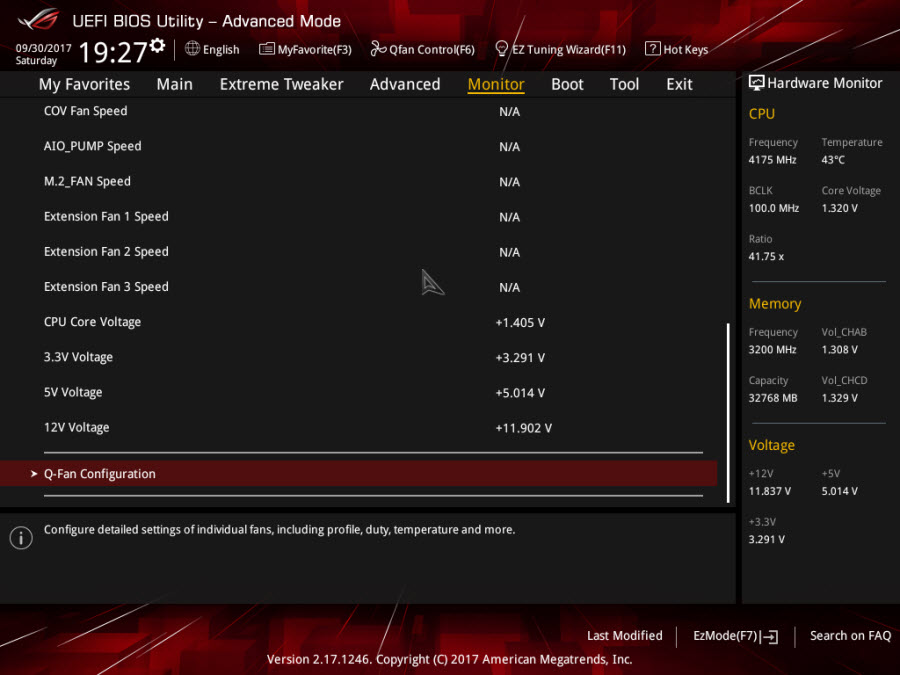Click the language globe icon
The height and width of the screenshot is (675, 900).
(x=192, y=49)
